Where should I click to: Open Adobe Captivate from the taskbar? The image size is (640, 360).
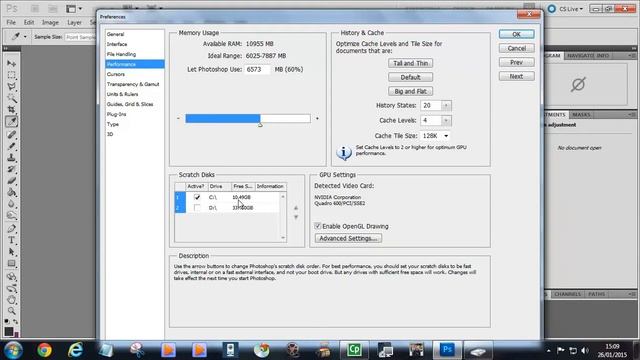(354, 350)
